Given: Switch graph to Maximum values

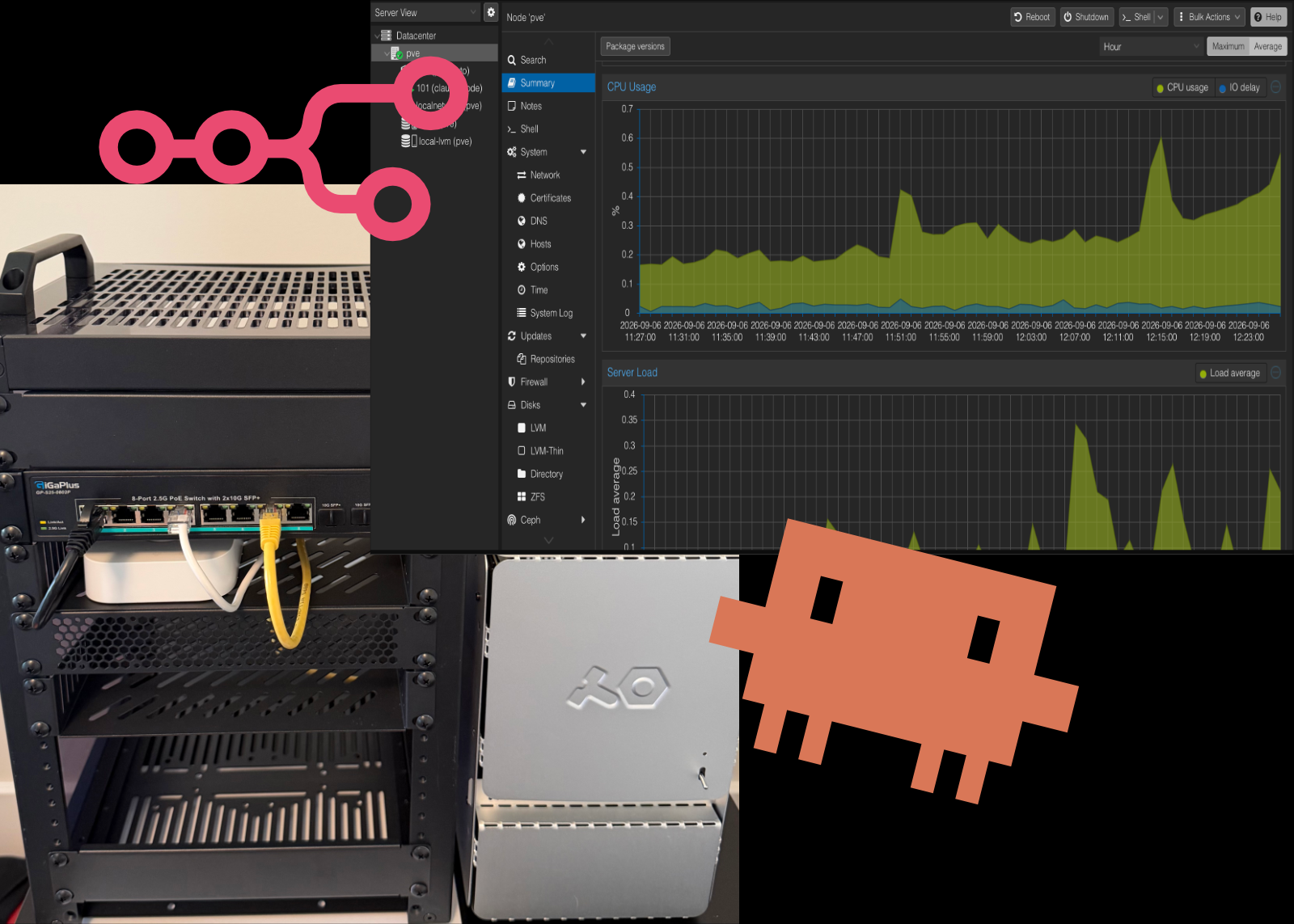Looking at the screenshot, I should [x=1228, y=46].
